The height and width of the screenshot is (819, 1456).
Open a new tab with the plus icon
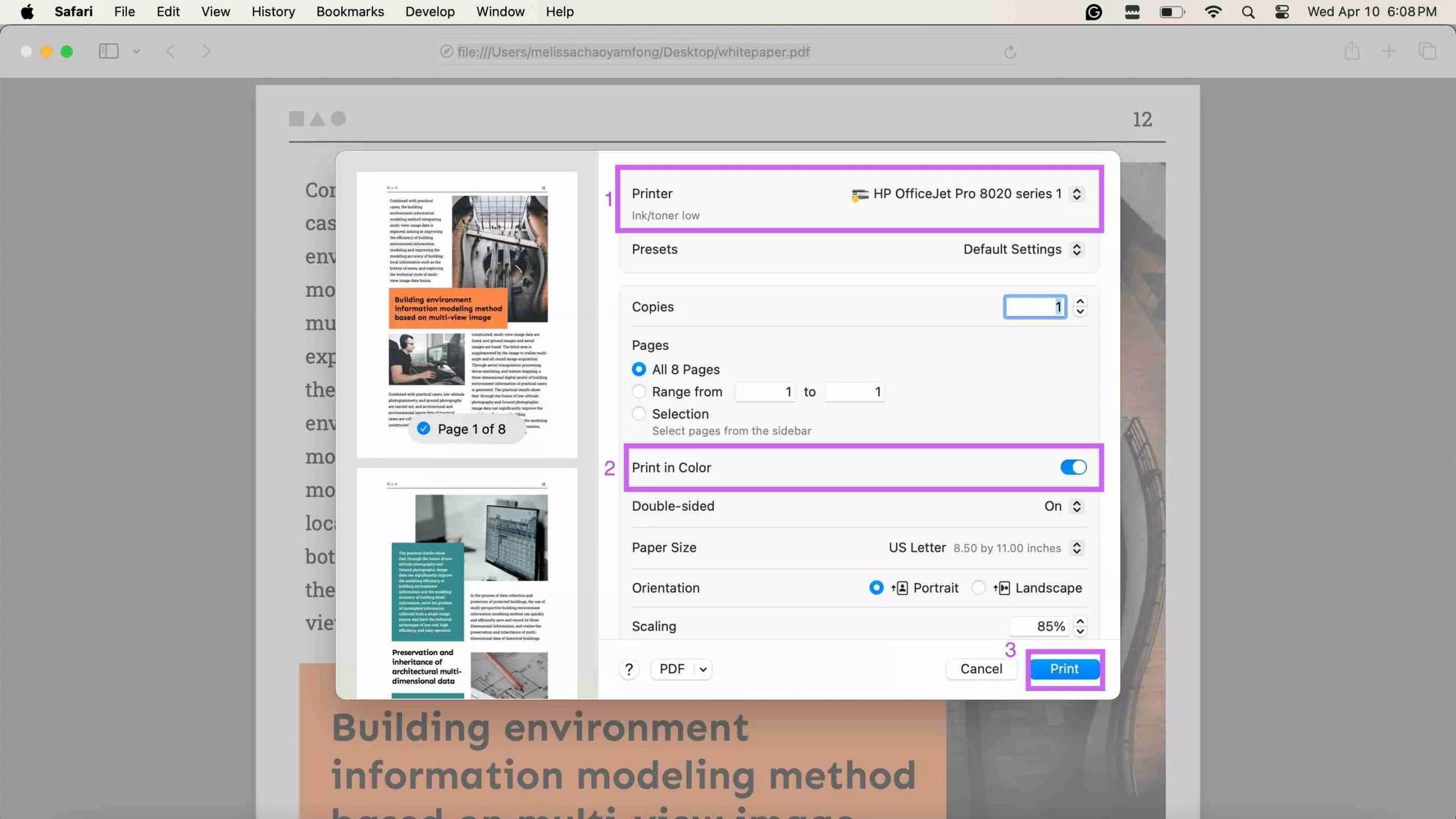point(1388,51)
